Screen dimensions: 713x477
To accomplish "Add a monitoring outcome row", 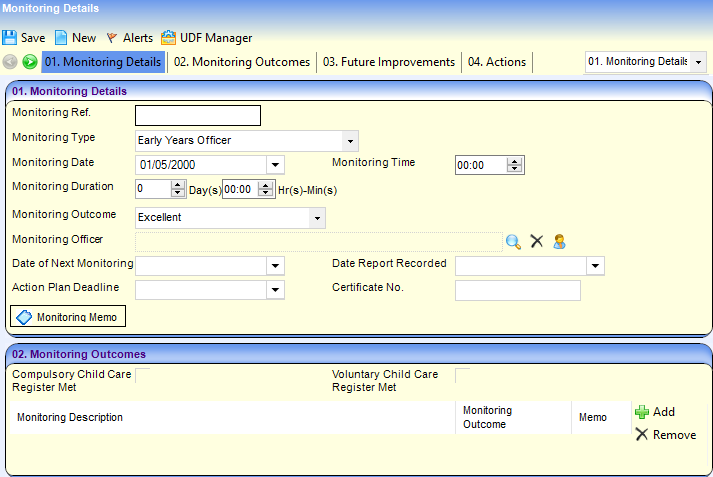I will 655,412.
